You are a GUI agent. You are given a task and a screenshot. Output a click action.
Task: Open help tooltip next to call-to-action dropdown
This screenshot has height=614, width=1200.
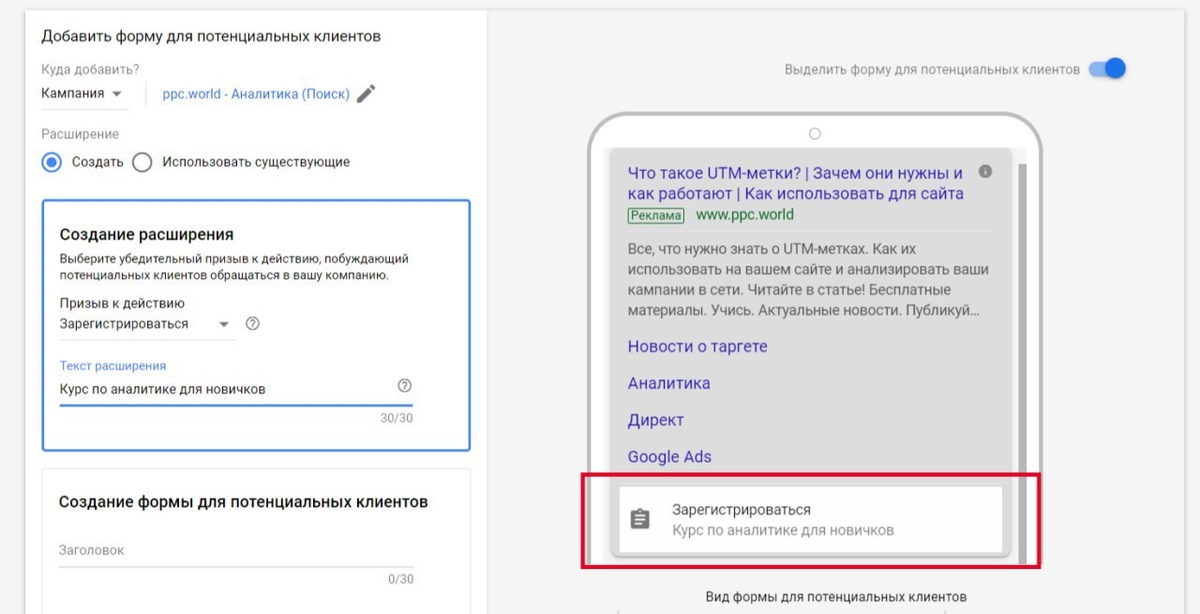[x=250, y=323]
